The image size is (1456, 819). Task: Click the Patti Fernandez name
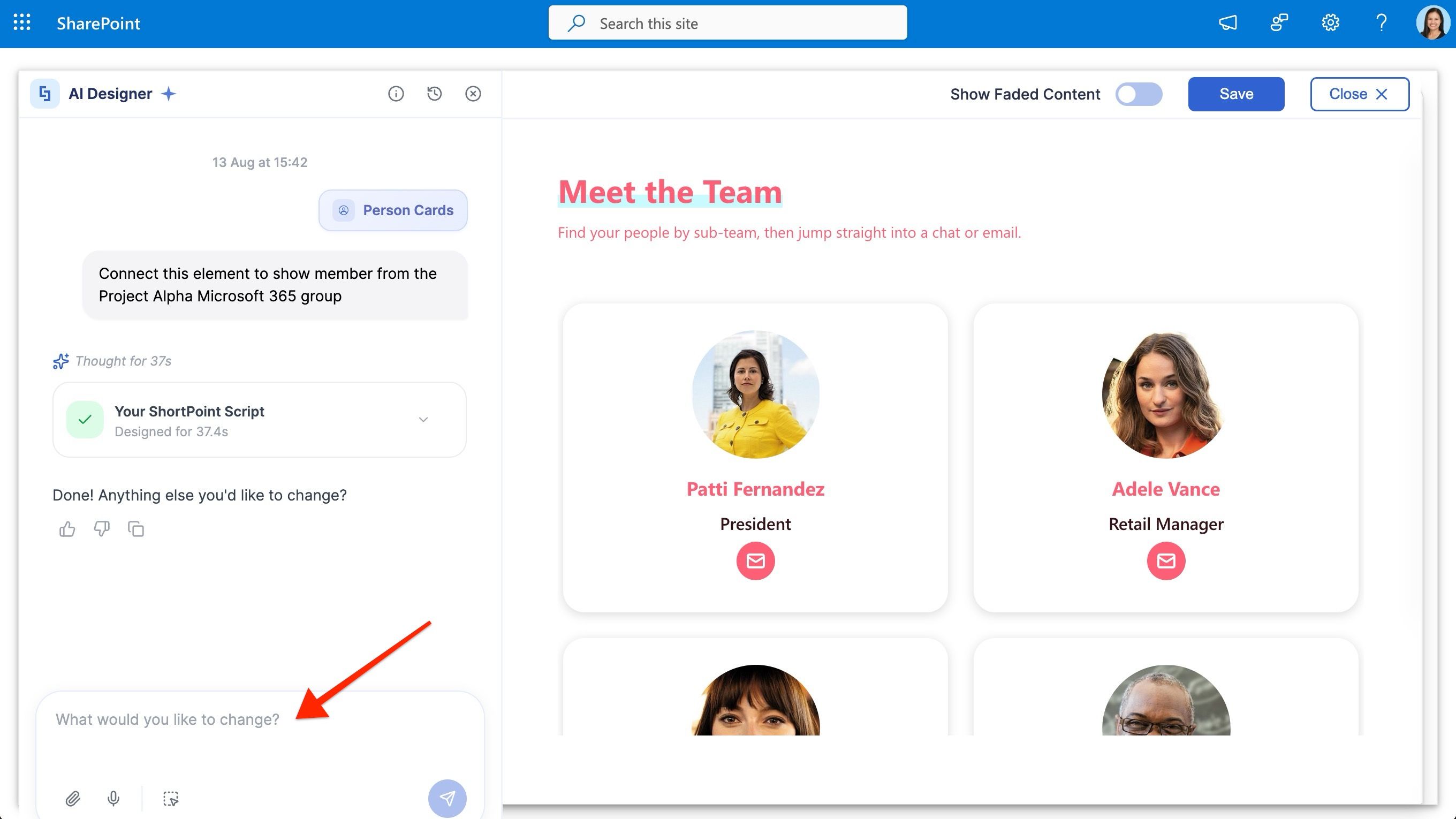pos(755,489)
